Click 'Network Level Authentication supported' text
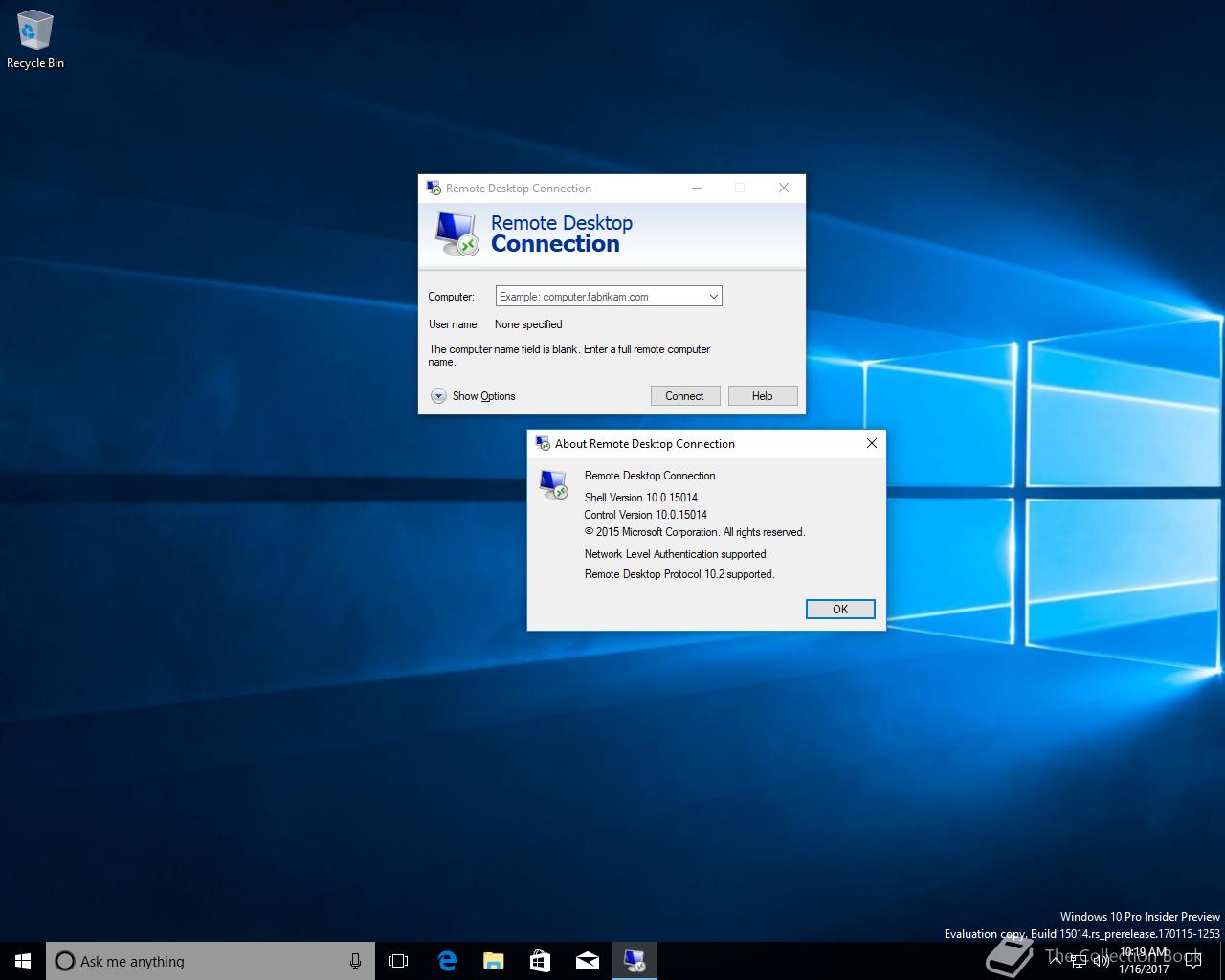Screen dimensions: 1225x980 [x=677, y=554]
